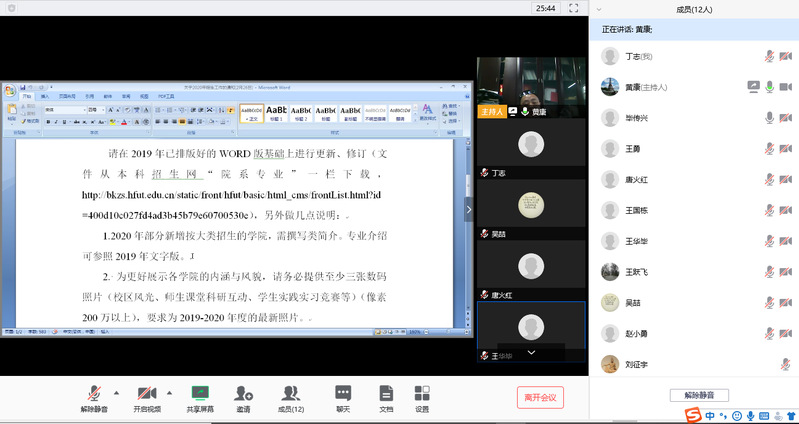
Task: Toggle the microphone icon in 丁志's member row
Action: [769, 57]
